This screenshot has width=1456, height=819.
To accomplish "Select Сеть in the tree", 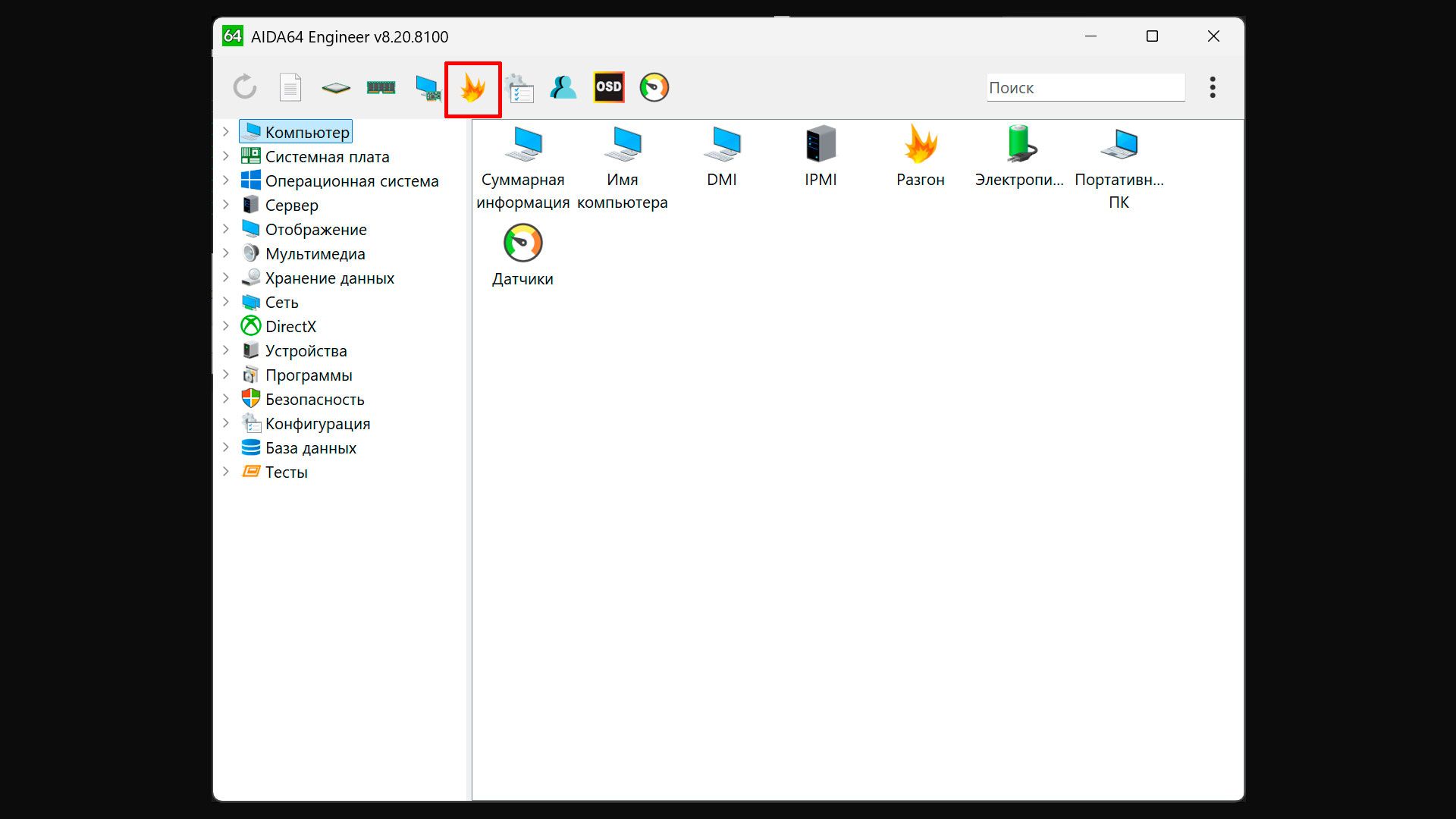I will click(x=269, y=303).
